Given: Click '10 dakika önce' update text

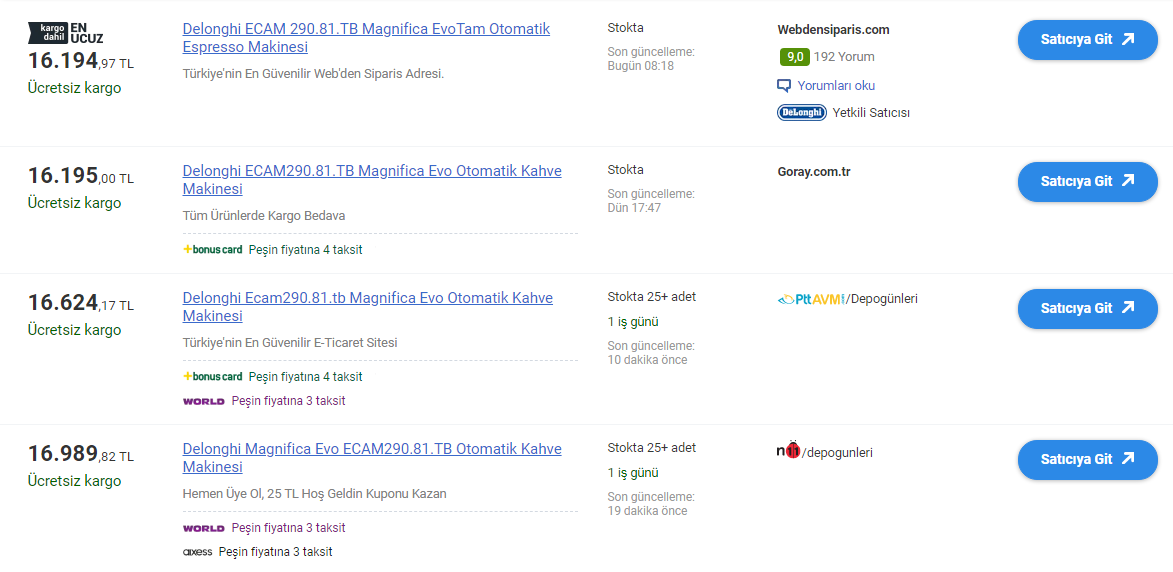Looking at the screenshot, I should pos(647,360).
